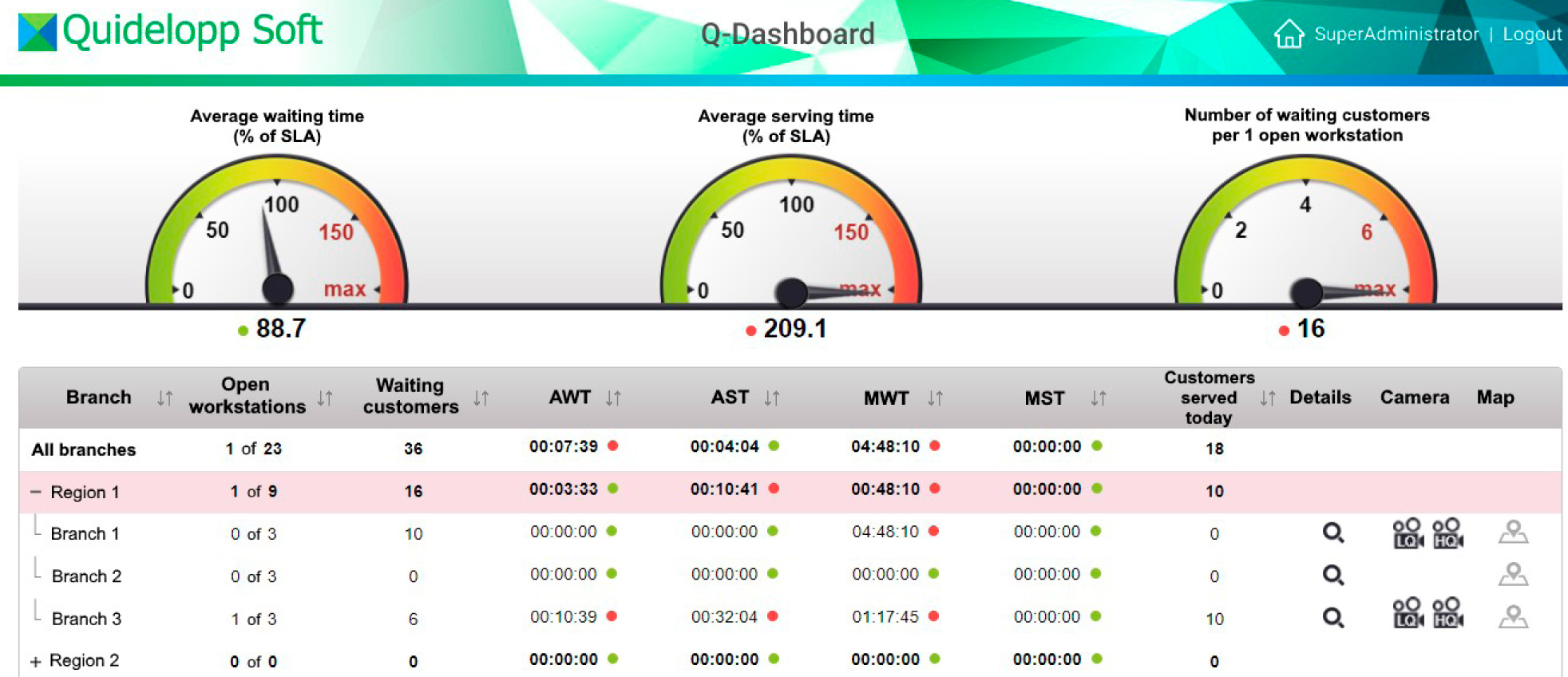
Task: Sort by AST column arrows
Action: pos(772,398)
